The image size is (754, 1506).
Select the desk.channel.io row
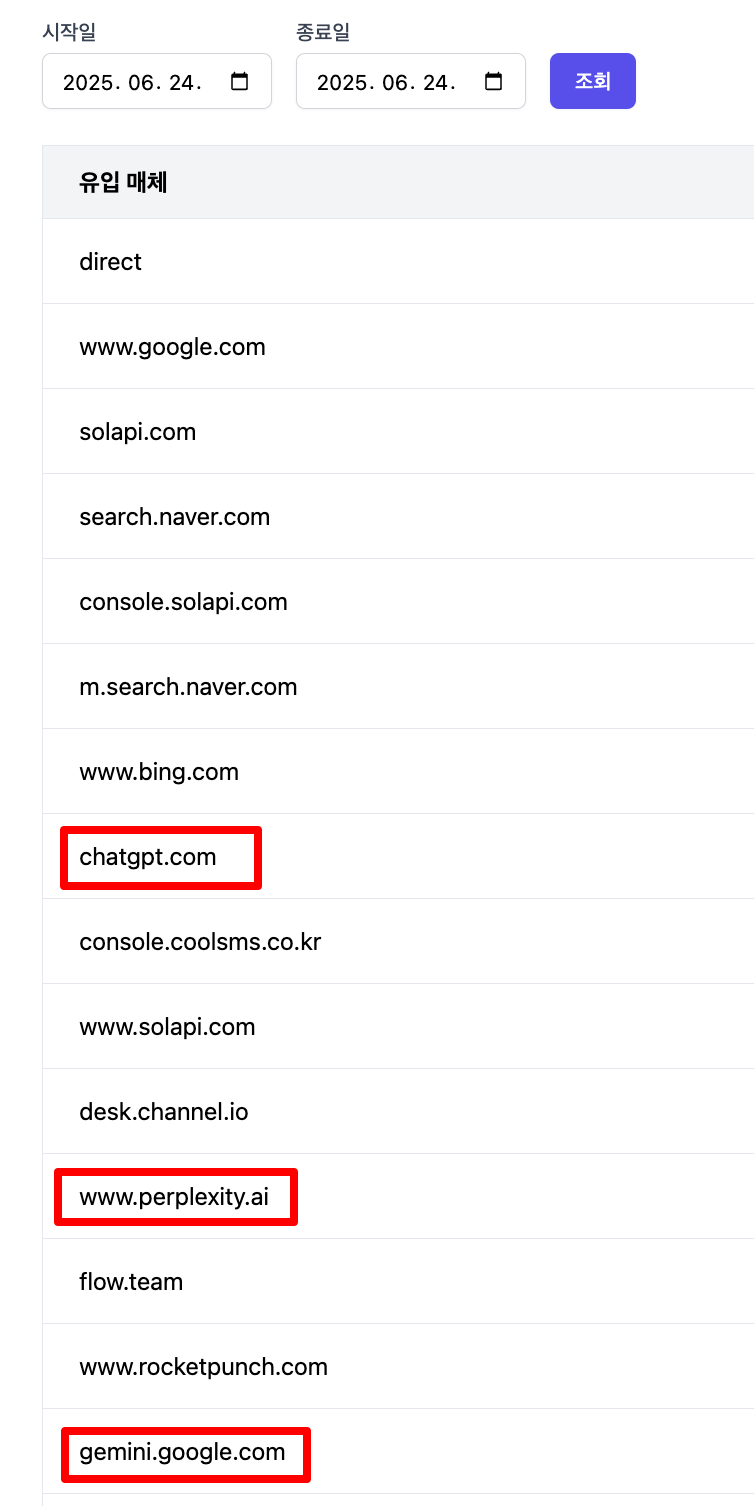398,1112
